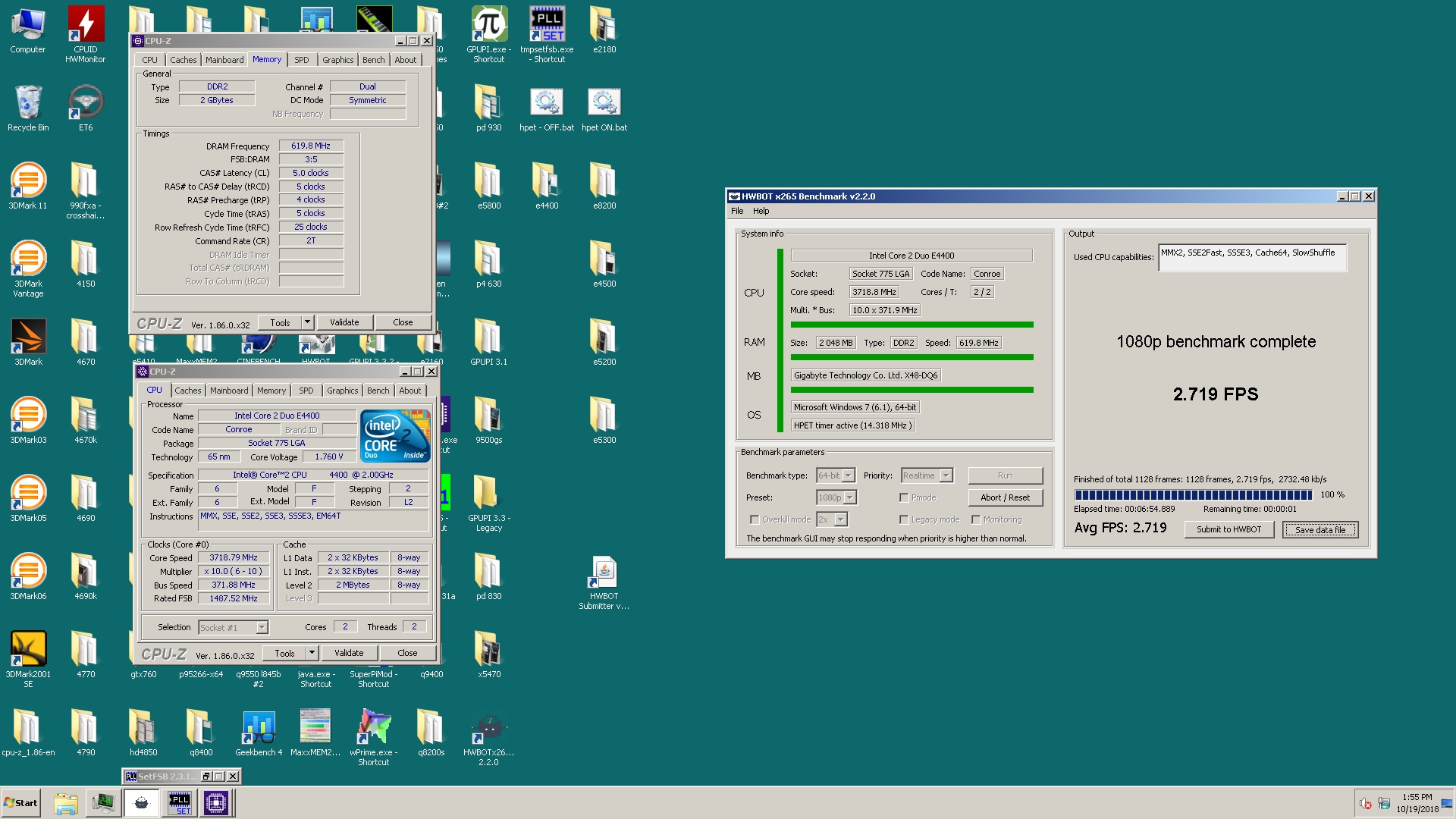Viewport: 1456px width, 819px height.
Task: Open the e2180 folder
Action: 604,30
